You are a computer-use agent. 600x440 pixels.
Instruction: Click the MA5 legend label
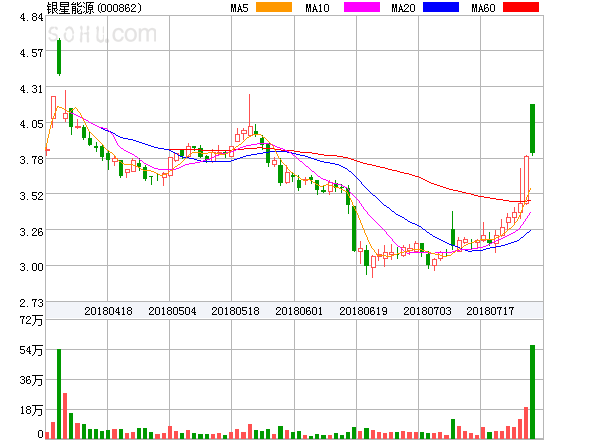point(240,8)
